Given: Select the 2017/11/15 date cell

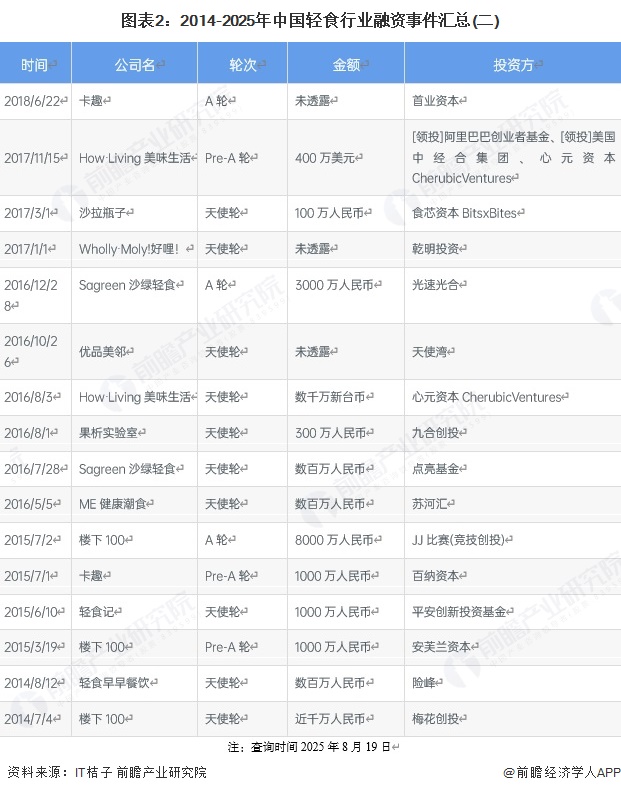Looking at the screenshot, I should pyautogui.click(x=36, y=158).
